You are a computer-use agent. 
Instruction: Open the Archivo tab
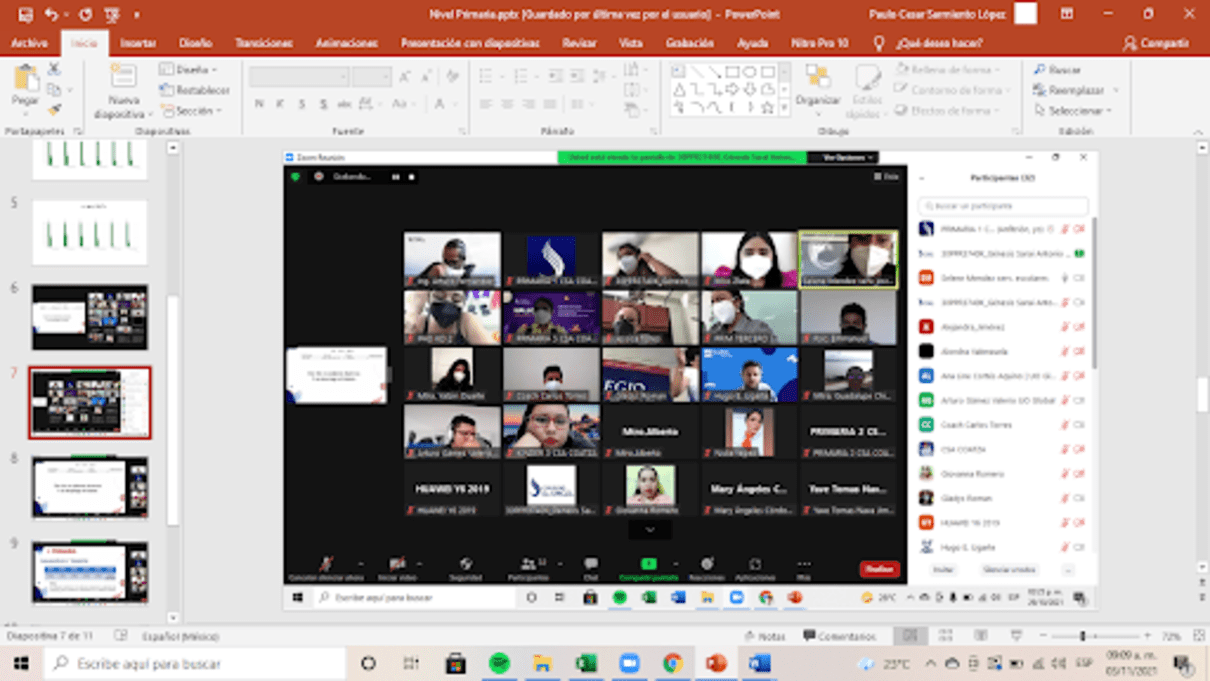click(x=30, y=43)
